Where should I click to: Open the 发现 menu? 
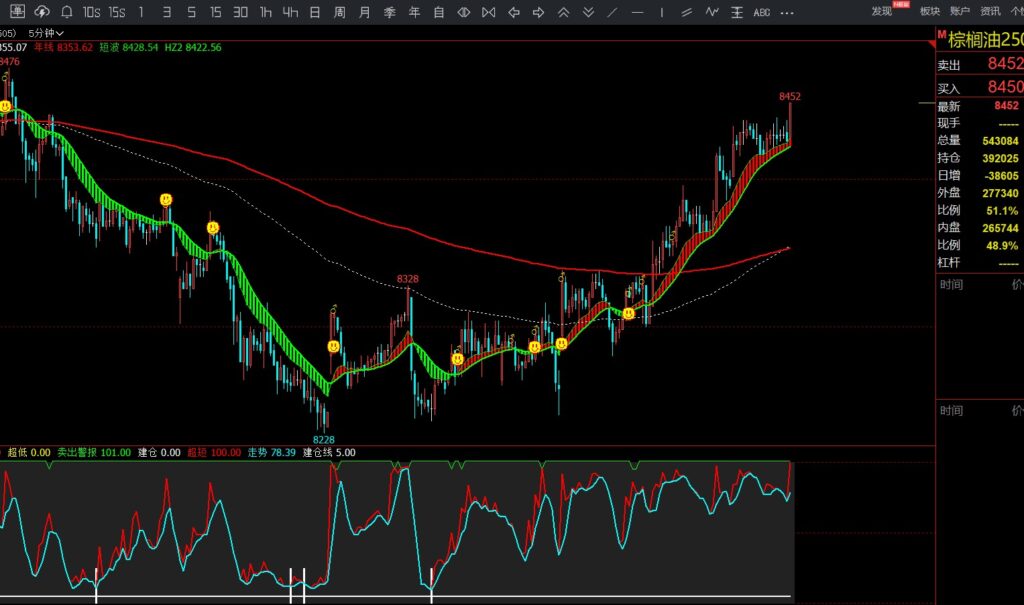[x=882, y=11]
